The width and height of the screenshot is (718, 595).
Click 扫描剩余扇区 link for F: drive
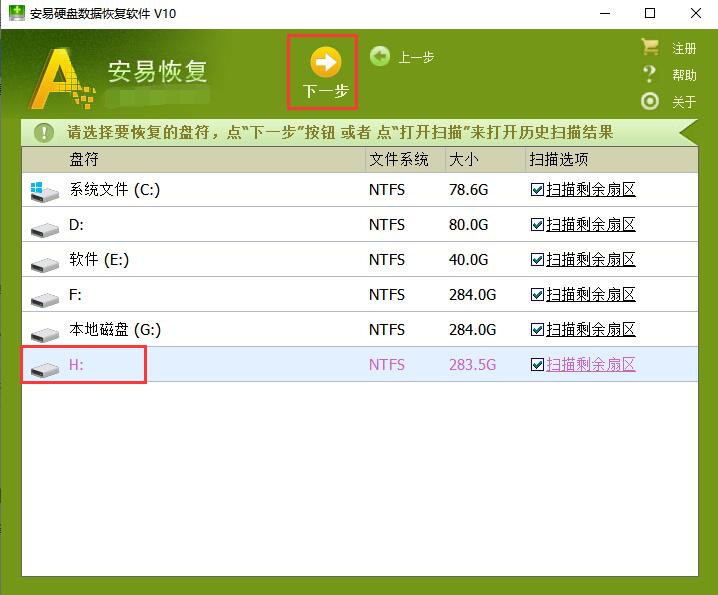(x=591, y=295)
